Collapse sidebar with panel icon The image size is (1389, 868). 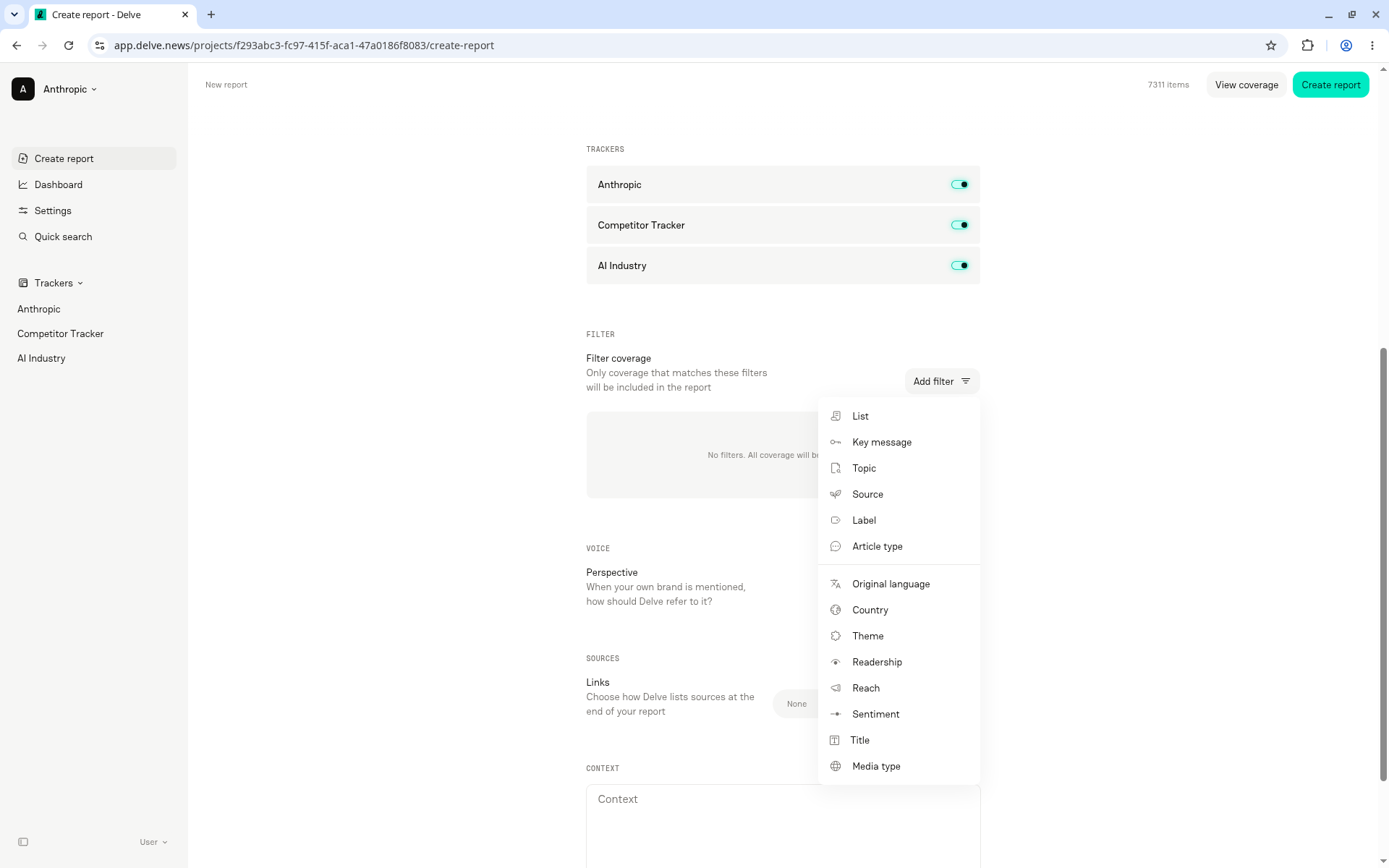pos(23,842)
